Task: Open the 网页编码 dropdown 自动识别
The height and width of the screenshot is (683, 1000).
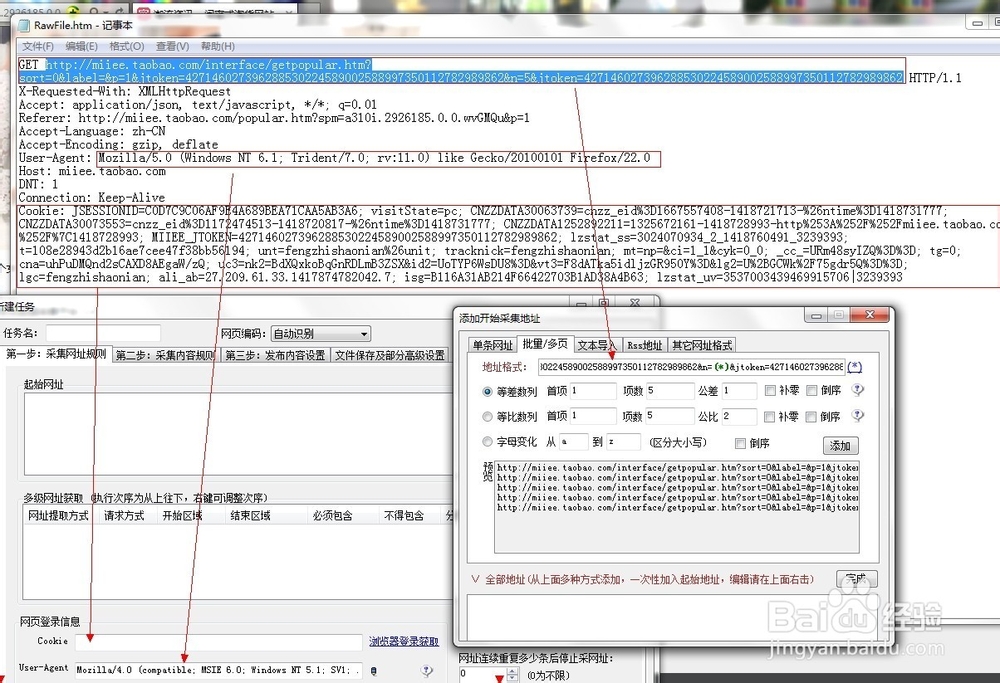Action: (321, 334)
